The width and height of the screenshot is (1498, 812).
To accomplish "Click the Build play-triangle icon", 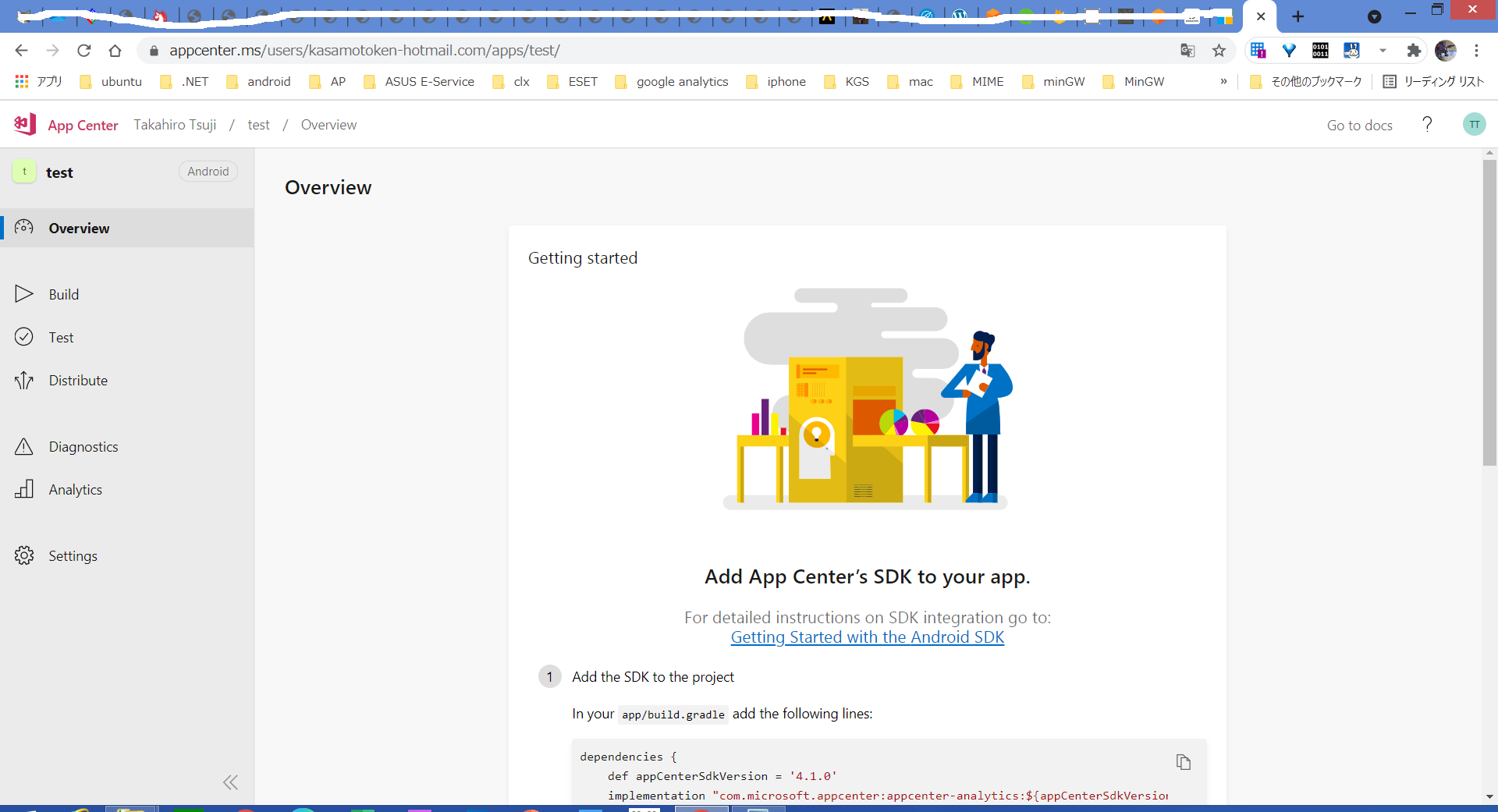I will 24,293.
